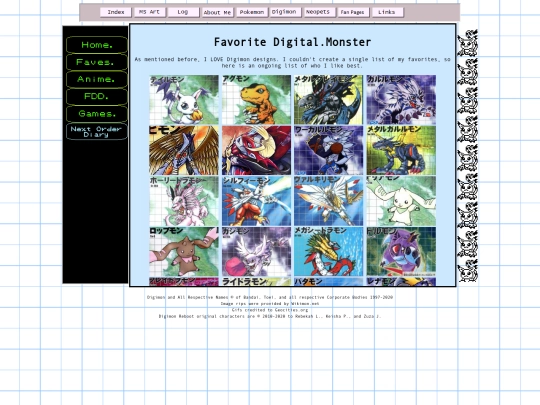Click the Dorumon purple creature card
Viewport: 540px width, 405px height.
pyautogui.click(x=401, y=251)
